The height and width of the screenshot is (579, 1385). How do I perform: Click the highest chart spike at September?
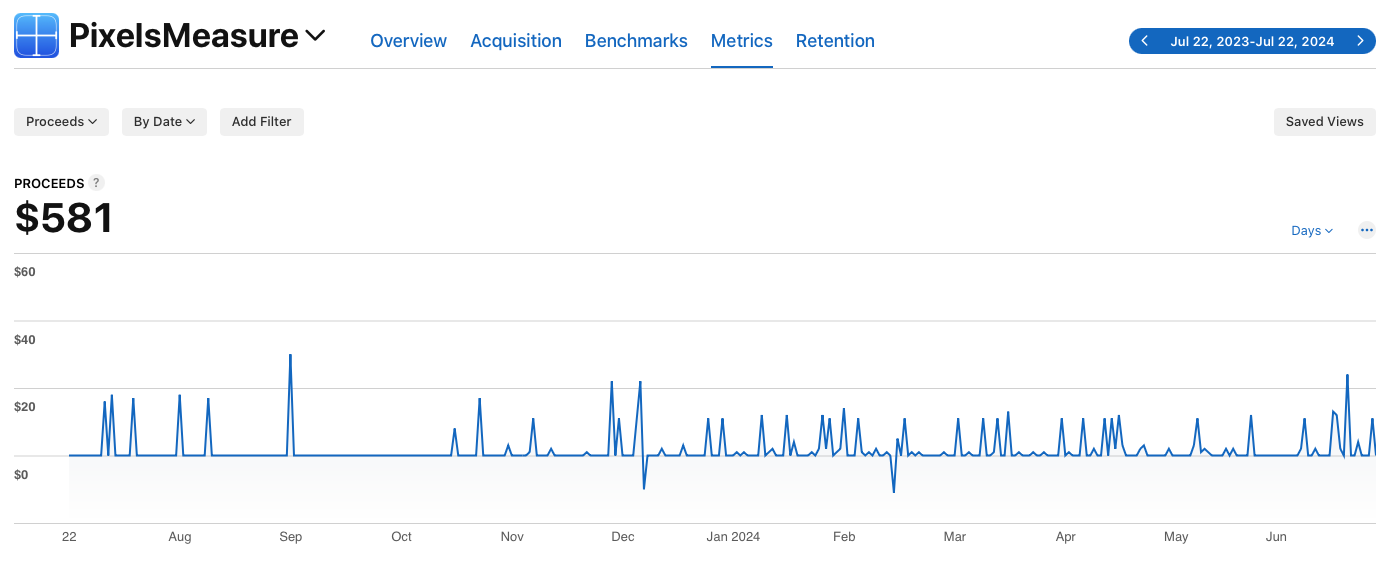pyautogui.click(x=290, y=355)
